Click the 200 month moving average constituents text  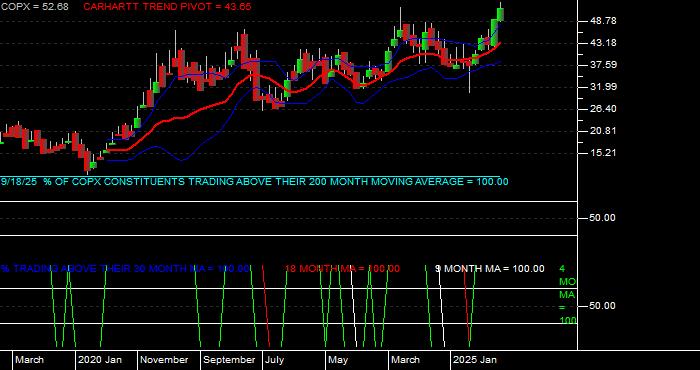[254, 182]
